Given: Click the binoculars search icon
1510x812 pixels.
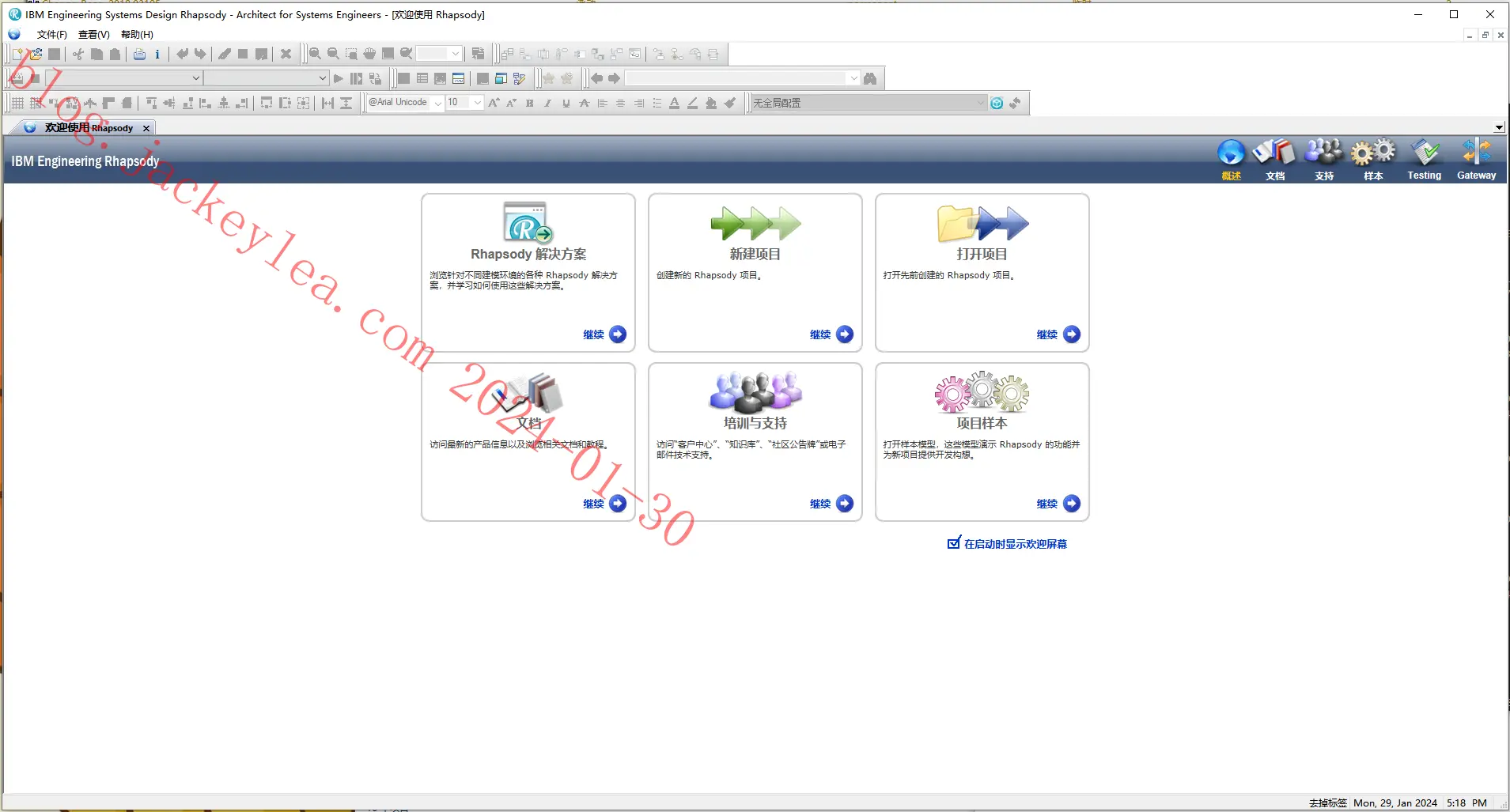Looking at the screenshot, I should point(870,78).
